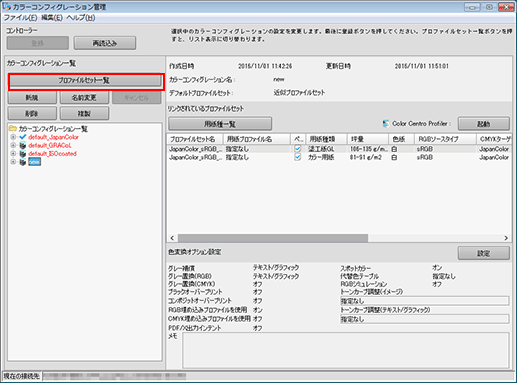Click the 106-135 g/m cell
517x383 pixels.
pos(368,149)
